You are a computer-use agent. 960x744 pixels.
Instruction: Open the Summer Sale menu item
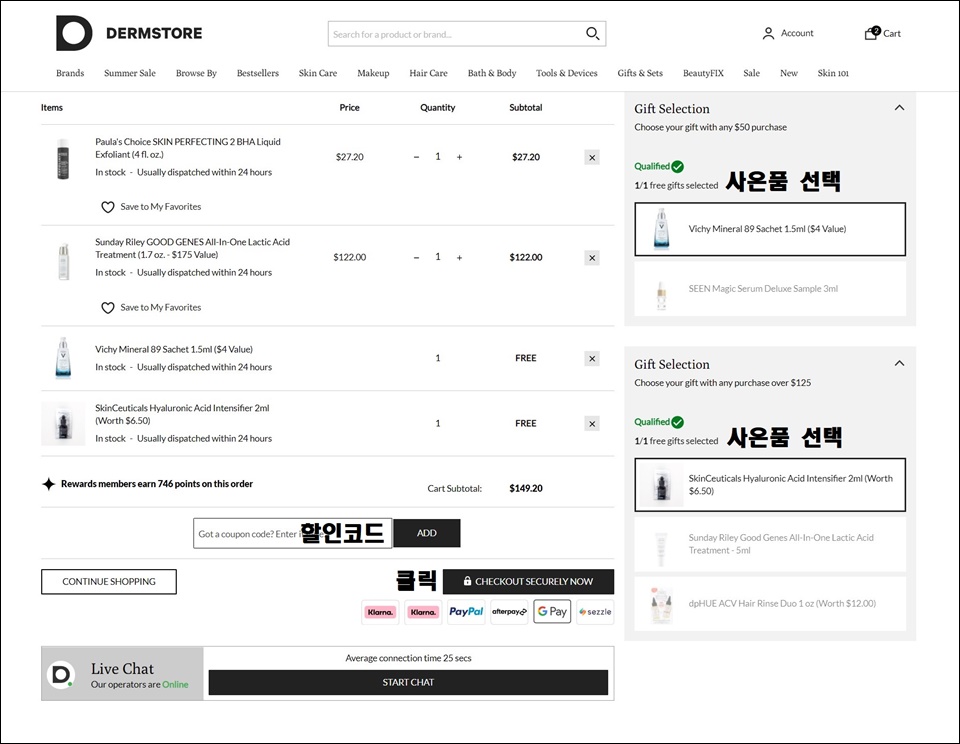(130, 73)
